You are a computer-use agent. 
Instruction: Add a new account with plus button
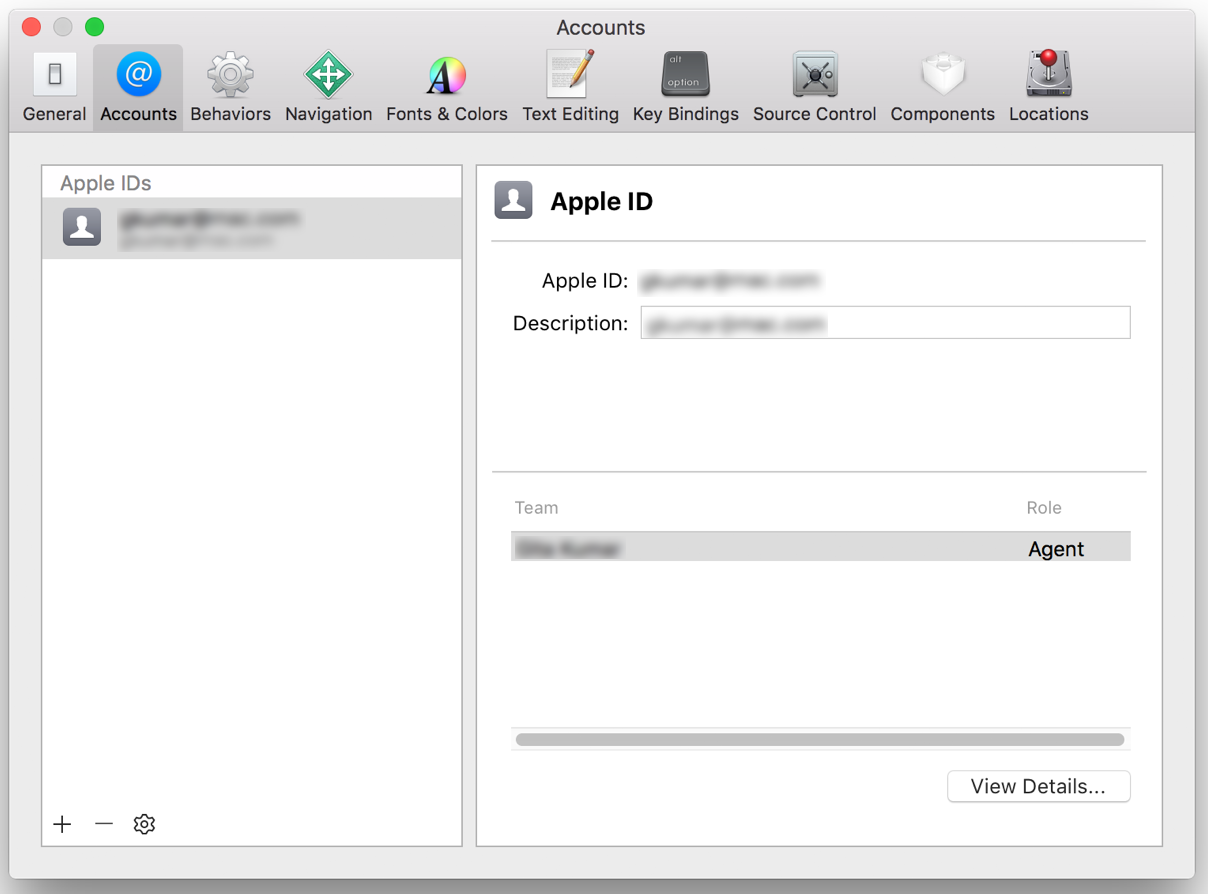[x=63, y=824]
